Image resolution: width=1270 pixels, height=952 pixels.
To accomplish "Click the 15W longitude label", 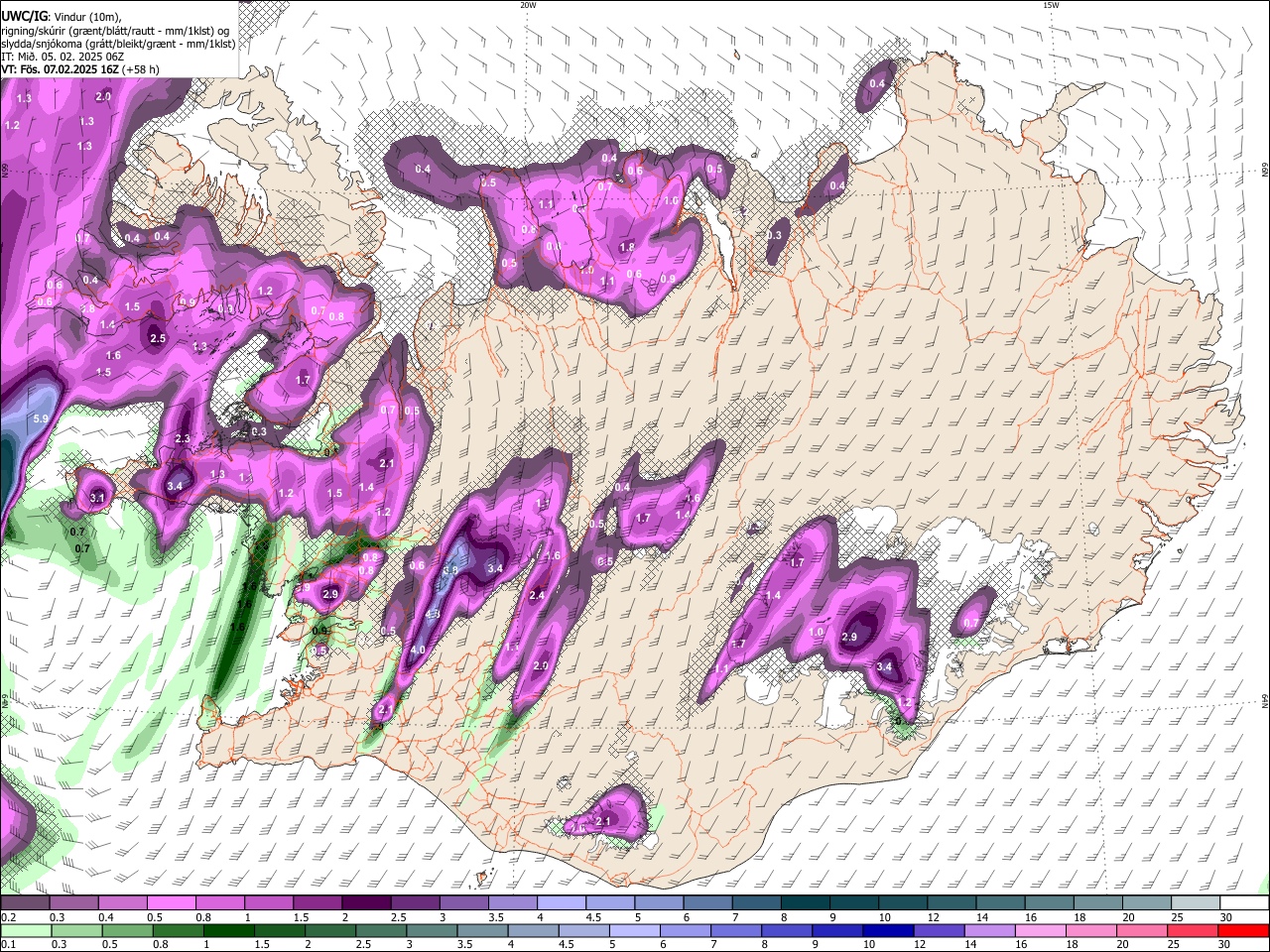I will coord(1051,5).
